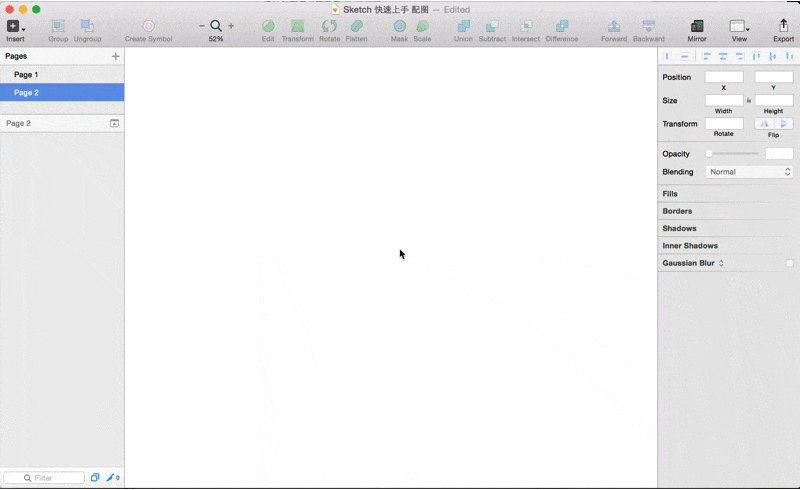Click the Export icon
800x490 pixels.
(783, 26)
